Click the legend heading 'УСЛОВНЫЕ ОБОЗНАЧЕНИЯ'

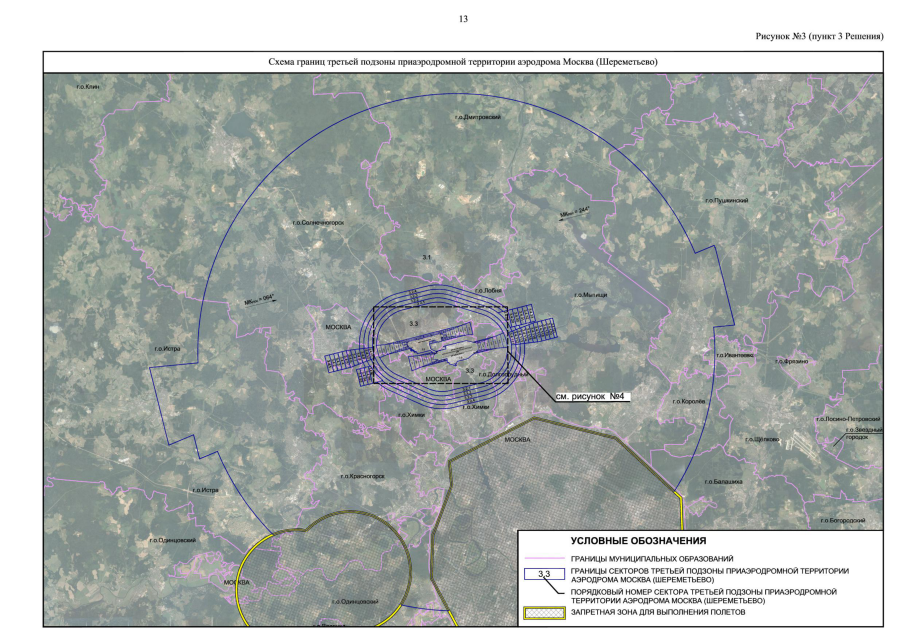pyautogui.click(x=638, y=541)
